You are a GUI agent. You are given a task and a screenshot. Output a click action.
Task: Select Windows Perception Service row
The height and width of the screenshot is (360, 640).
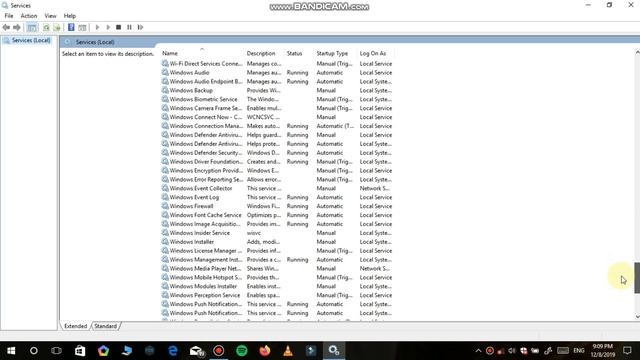point(277,295)
